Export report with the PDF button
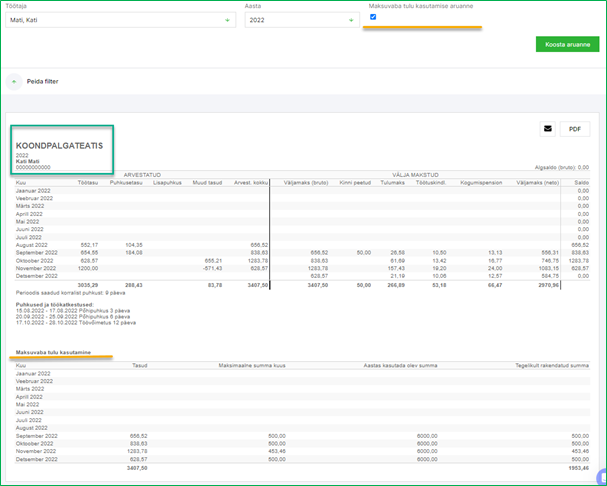 click(575, 129)
